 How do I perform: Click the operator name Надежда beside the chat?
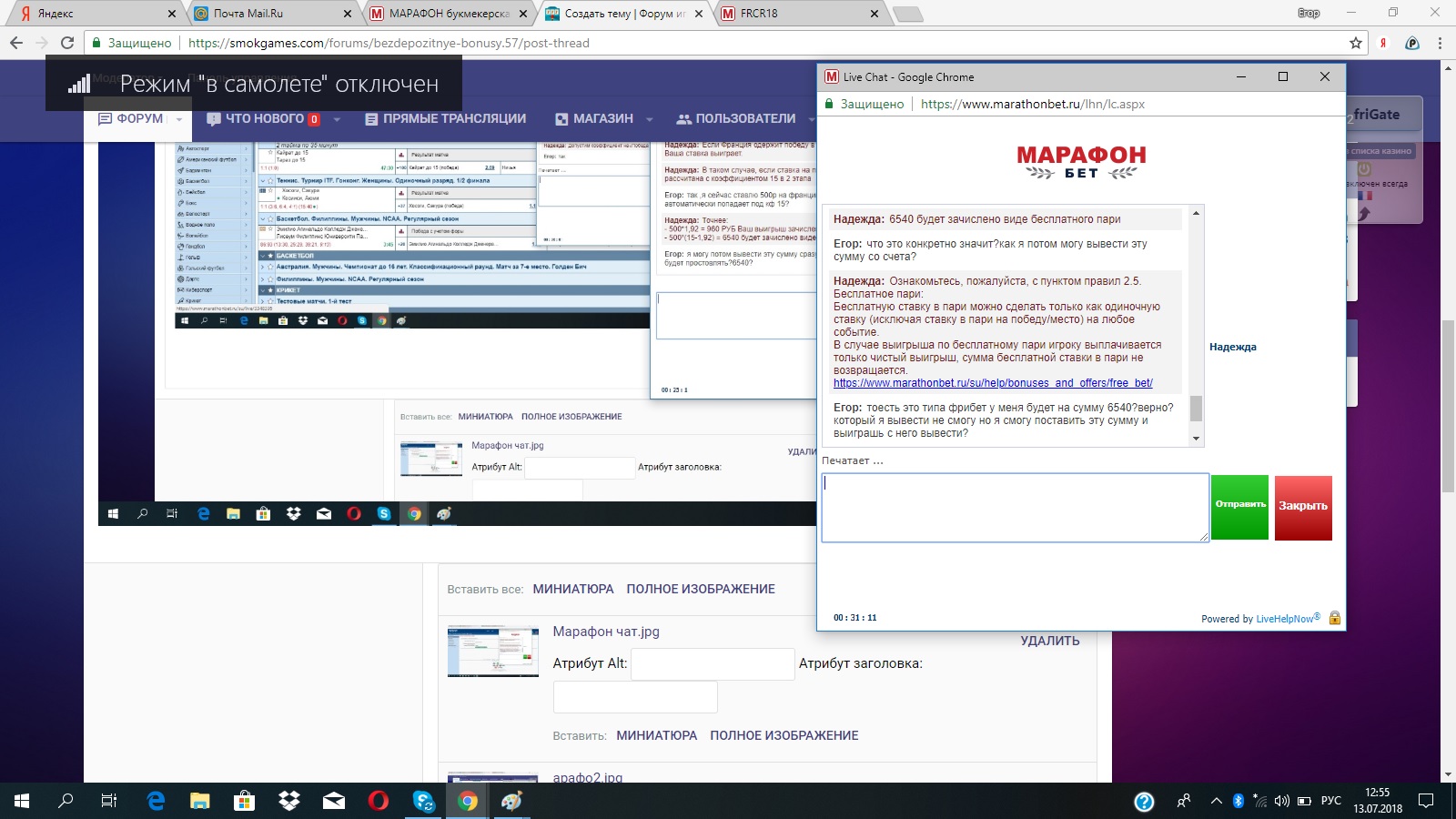[x=1233, y=347]
